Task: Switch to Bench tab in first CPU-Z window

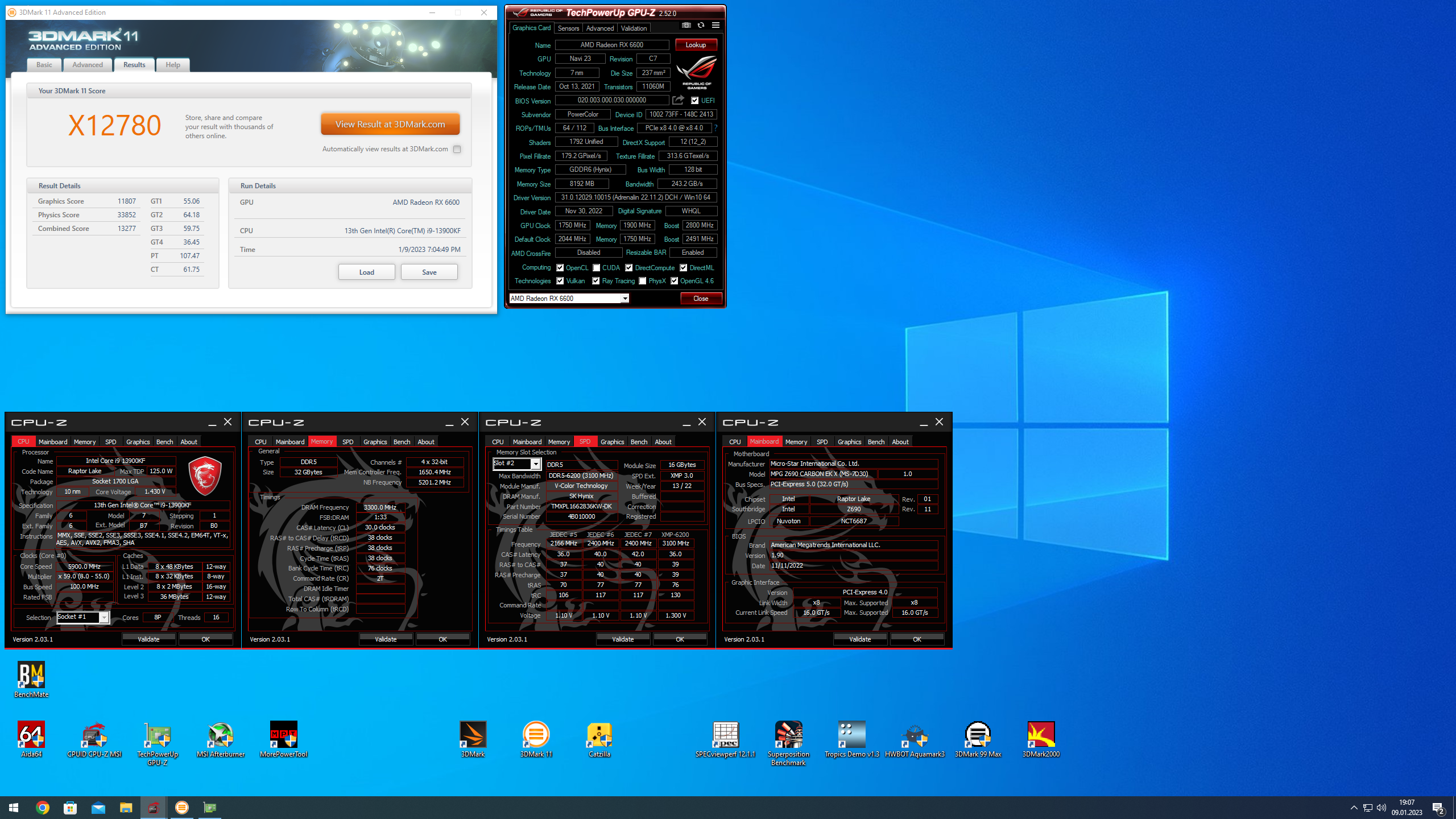Action: [164, 442]
